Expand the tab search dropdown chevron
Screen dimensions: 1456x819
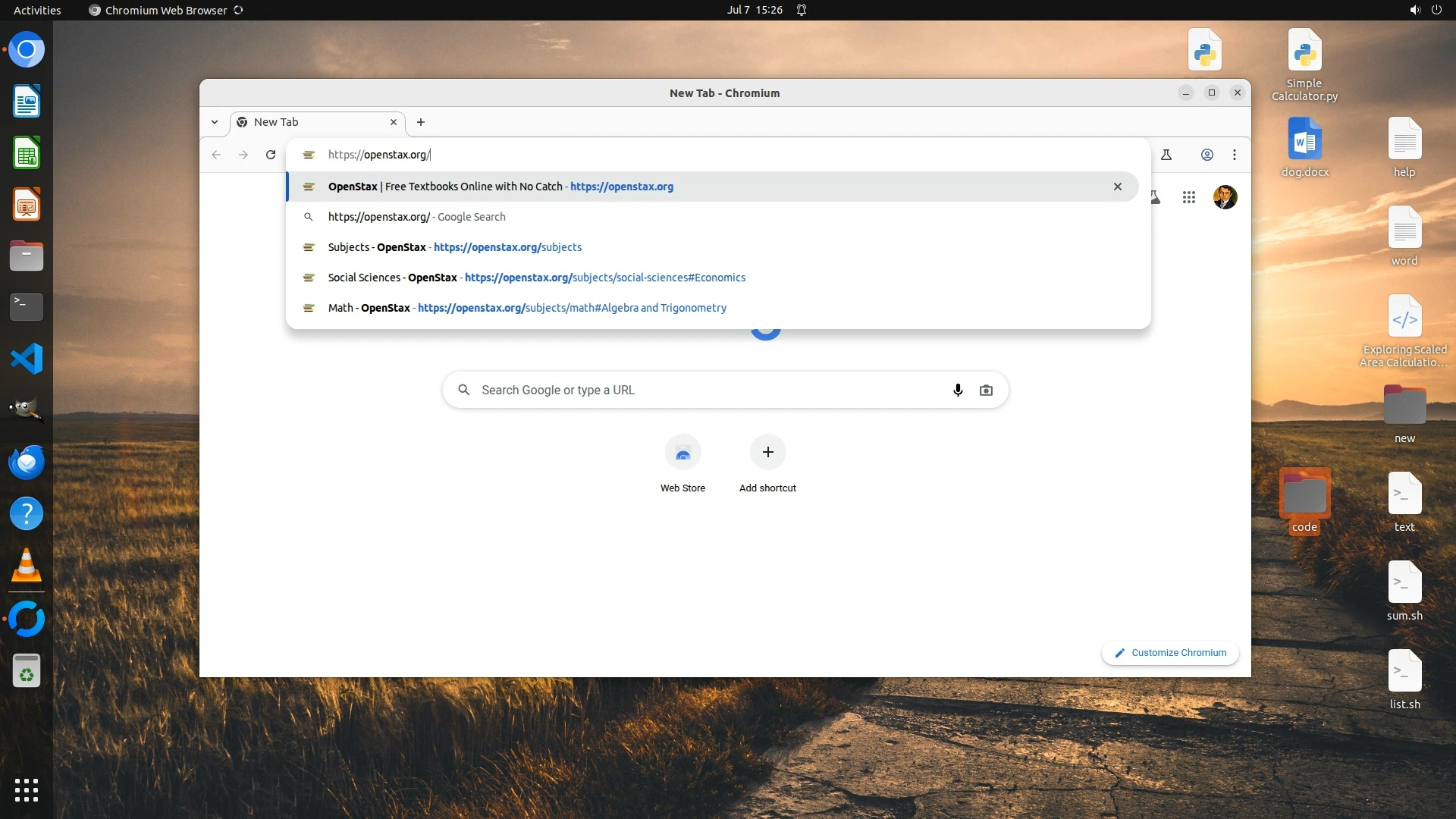click(x=215, y=122)
